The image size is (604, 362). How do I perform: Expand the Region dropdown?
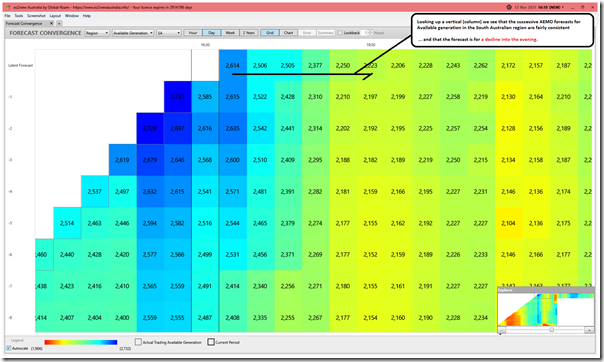coord(97,33)
